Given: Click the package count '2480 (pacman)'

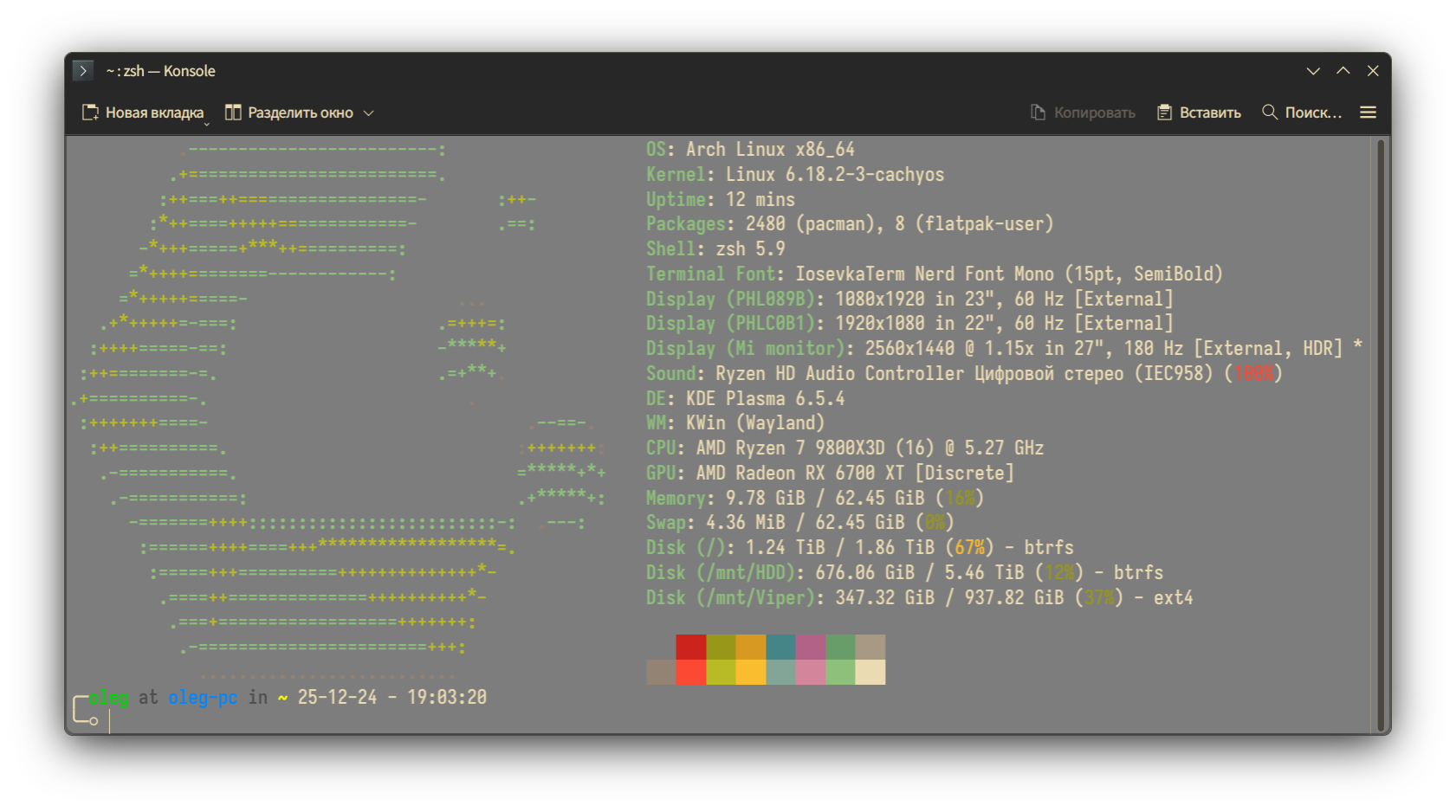Looking at the screenshot, I should coord(810,224).
